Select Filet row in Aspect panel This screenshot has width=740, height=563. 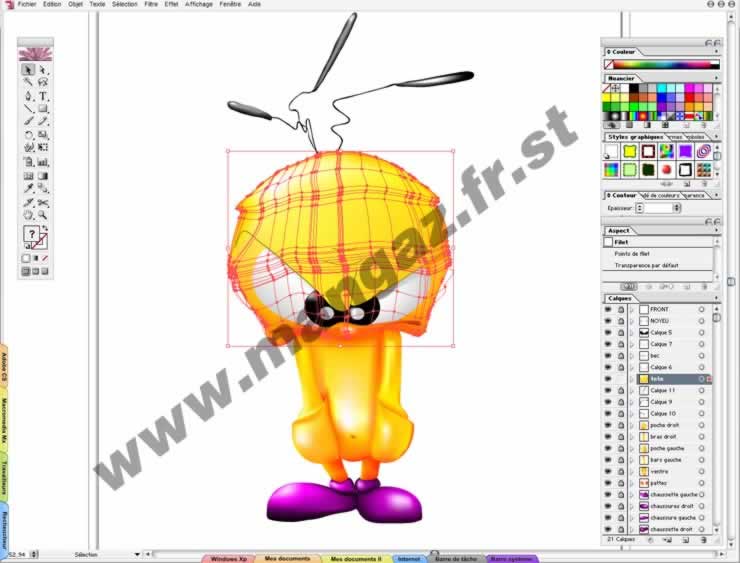[x=658, y=242]
